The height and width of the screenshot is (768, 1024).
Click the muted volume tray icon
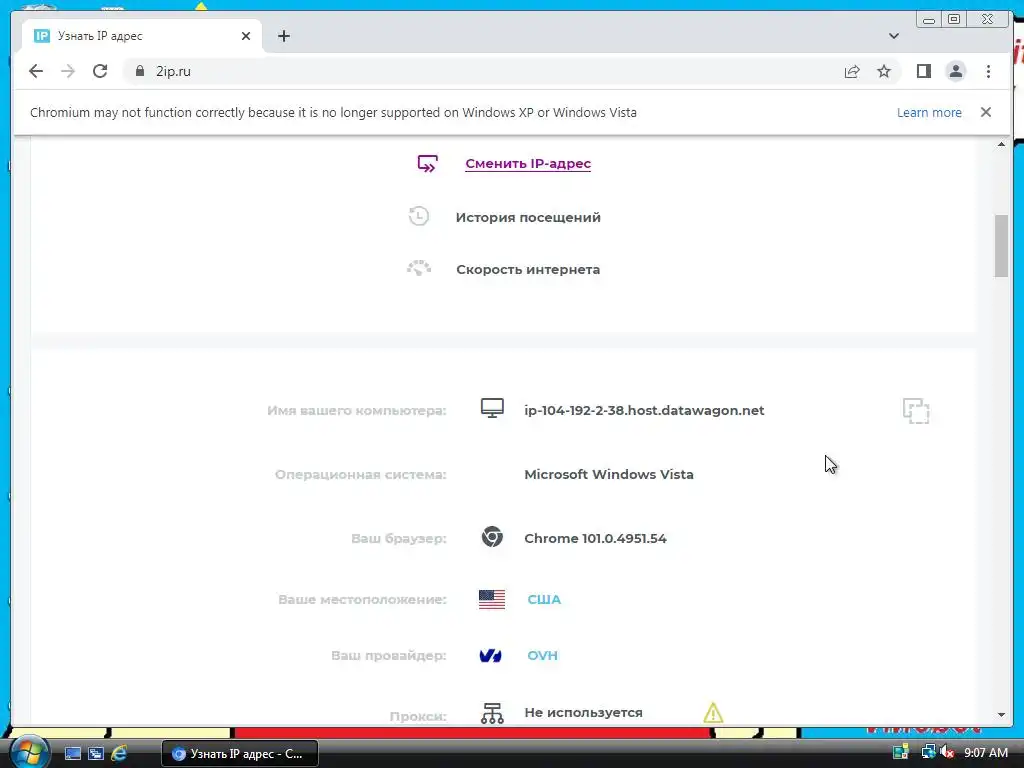point(946,753)
